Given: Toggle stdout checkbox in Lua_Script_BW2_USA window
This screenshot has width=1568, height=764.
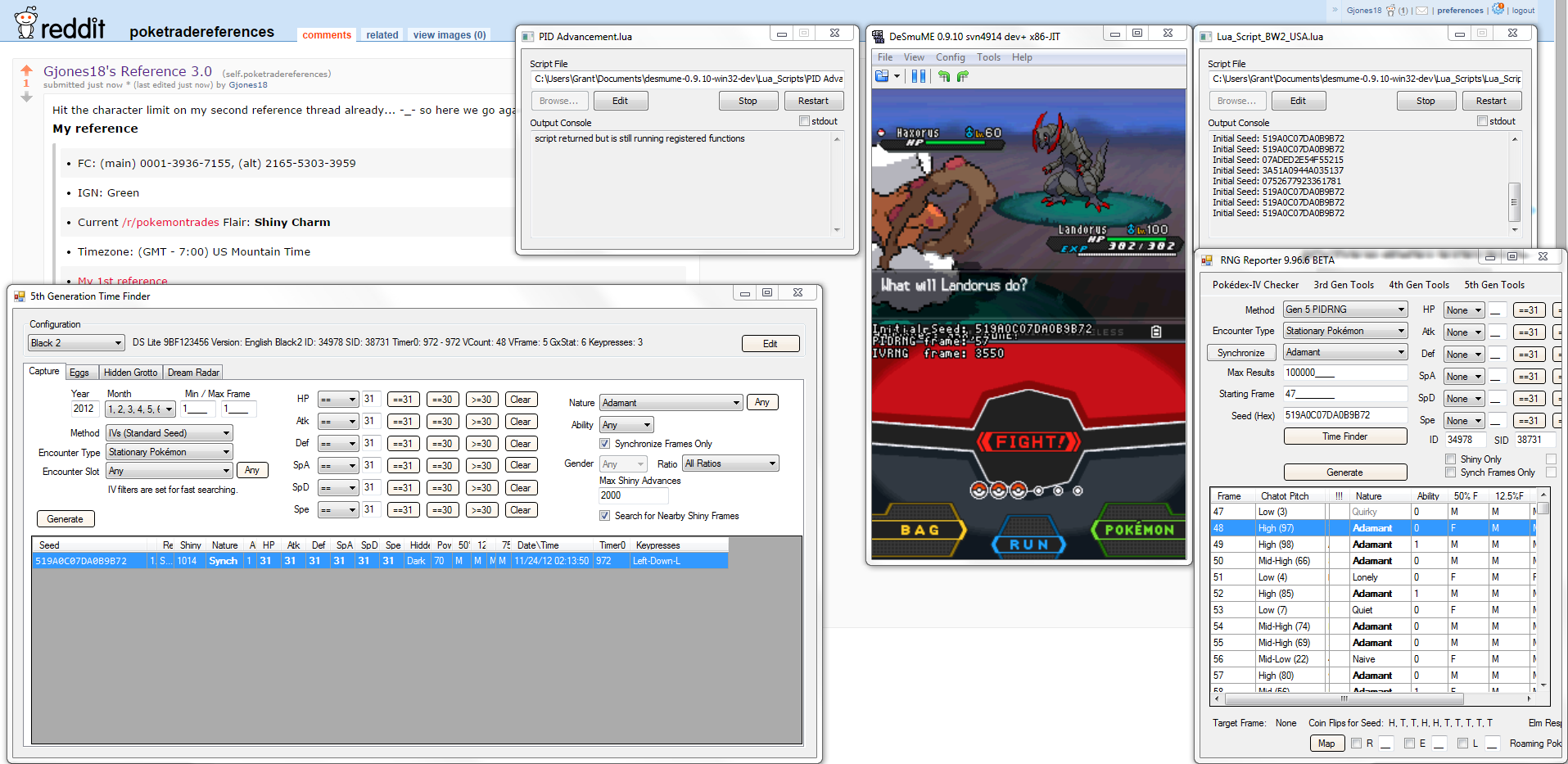Looking at the screenshot, I should tap(1482, 121).
